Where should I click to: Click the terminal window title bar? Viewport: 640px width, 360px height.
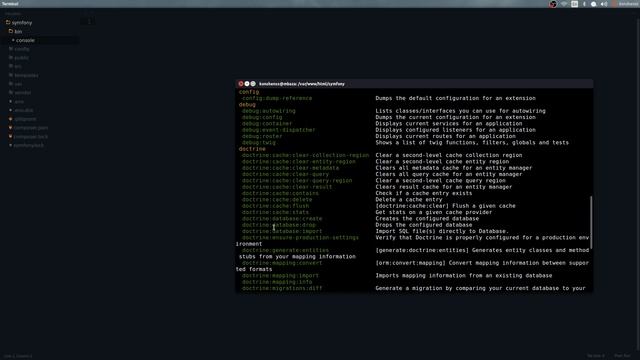point(414,84)
